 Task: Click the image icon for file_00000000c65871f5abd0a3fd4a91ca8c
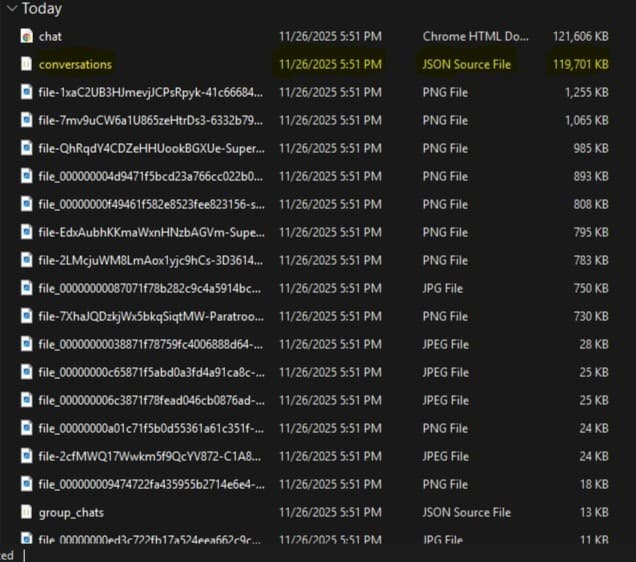point(27,372)
